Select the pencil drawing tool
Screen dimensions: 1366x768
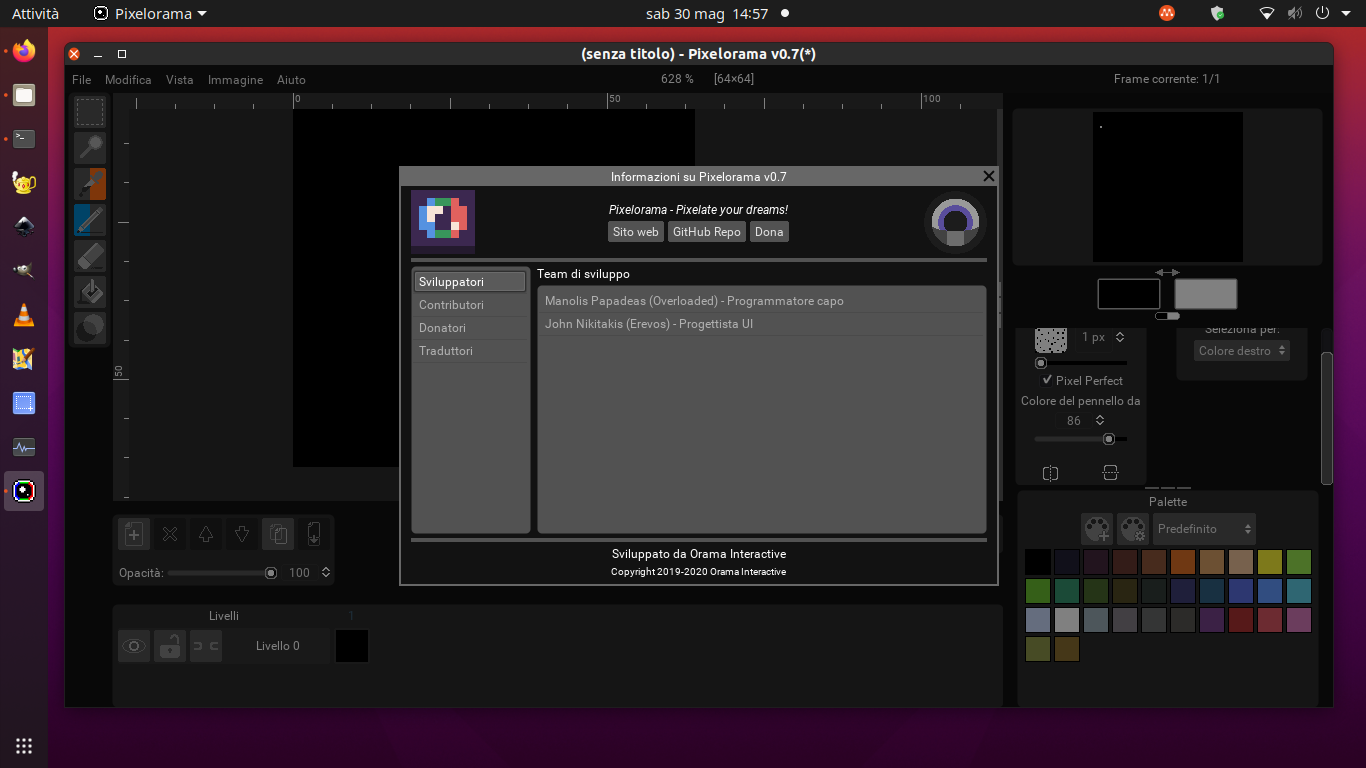click(x=90, y=220)
